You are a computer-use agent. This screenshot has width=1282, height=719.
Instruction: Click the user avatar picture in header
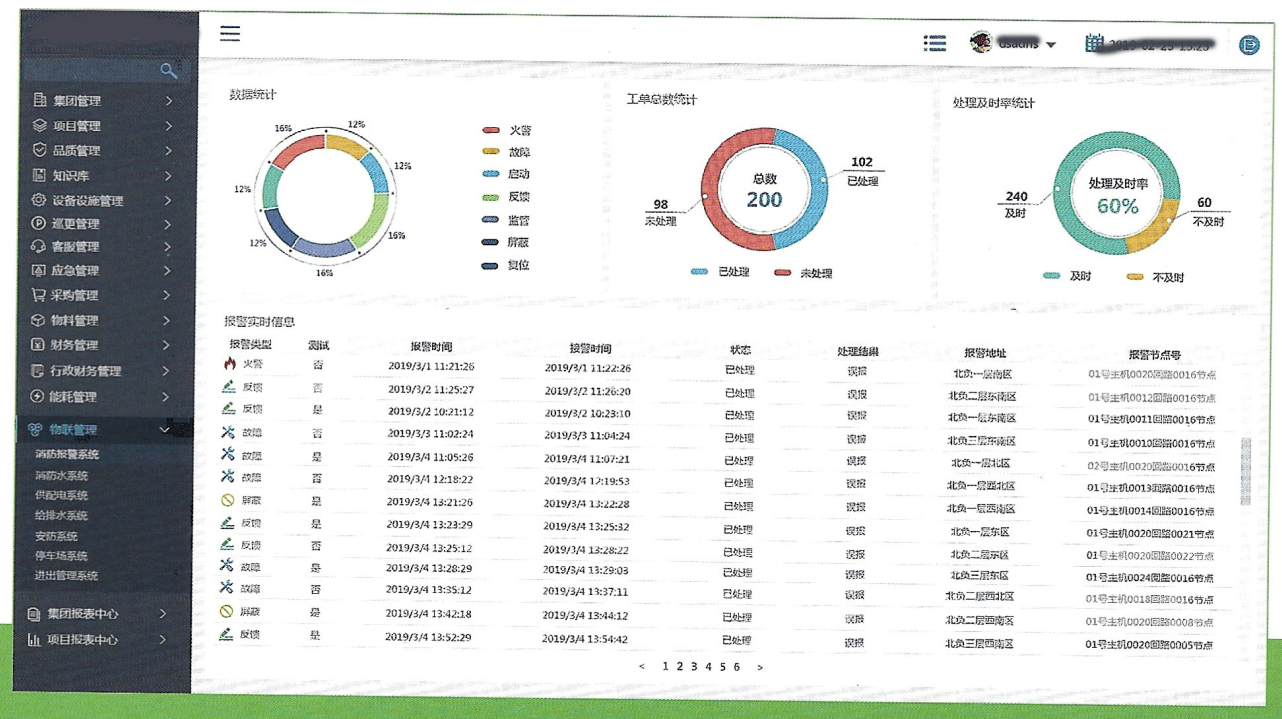(x=980, y=42)
